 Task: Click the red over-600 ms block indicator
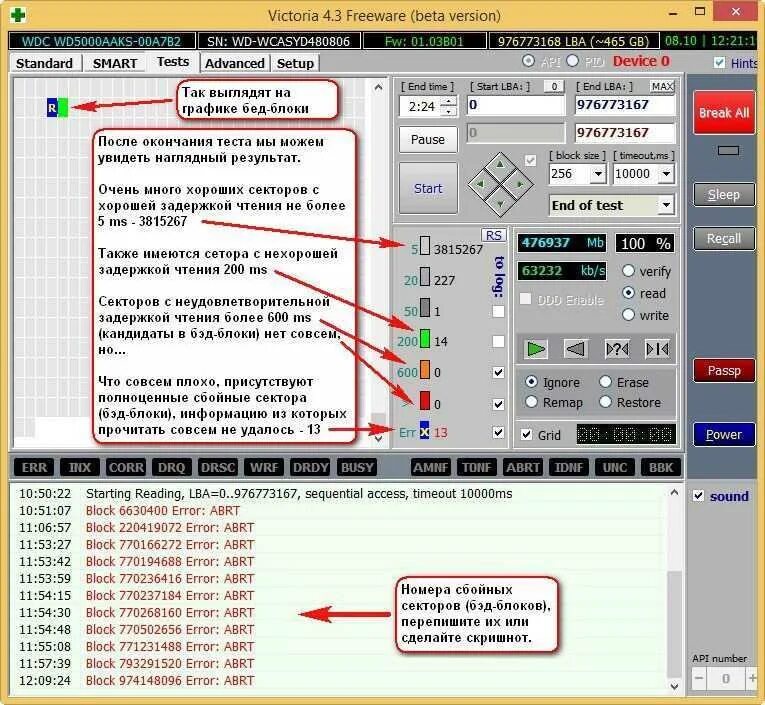[424, 401]
